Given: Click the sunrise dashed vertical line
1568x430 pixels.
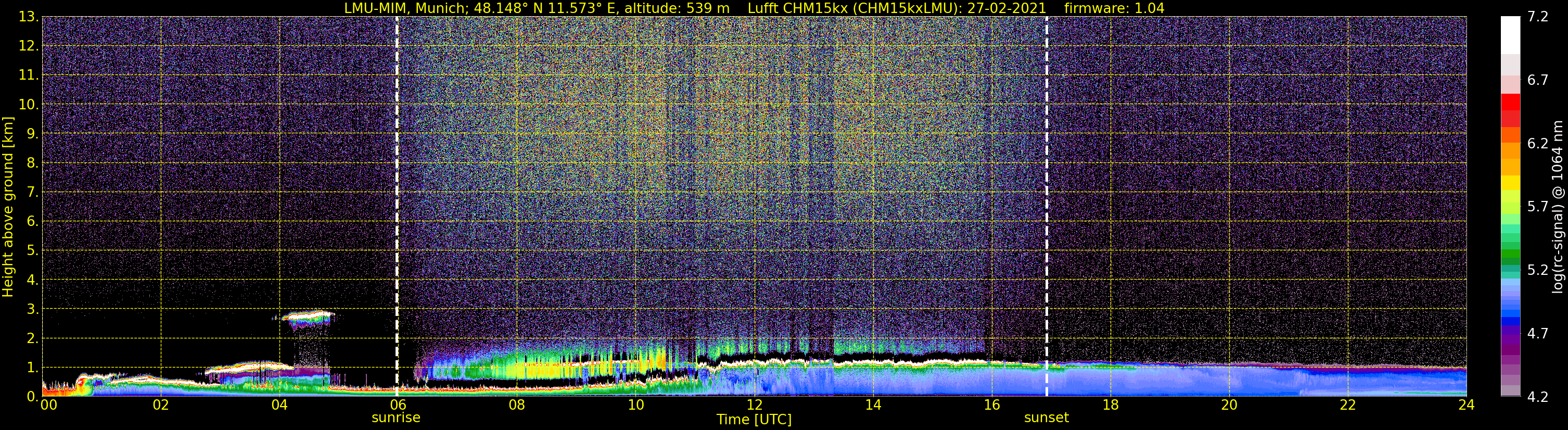Looking at the screenshot, I should pyautogui.click(x=397, y=207).
